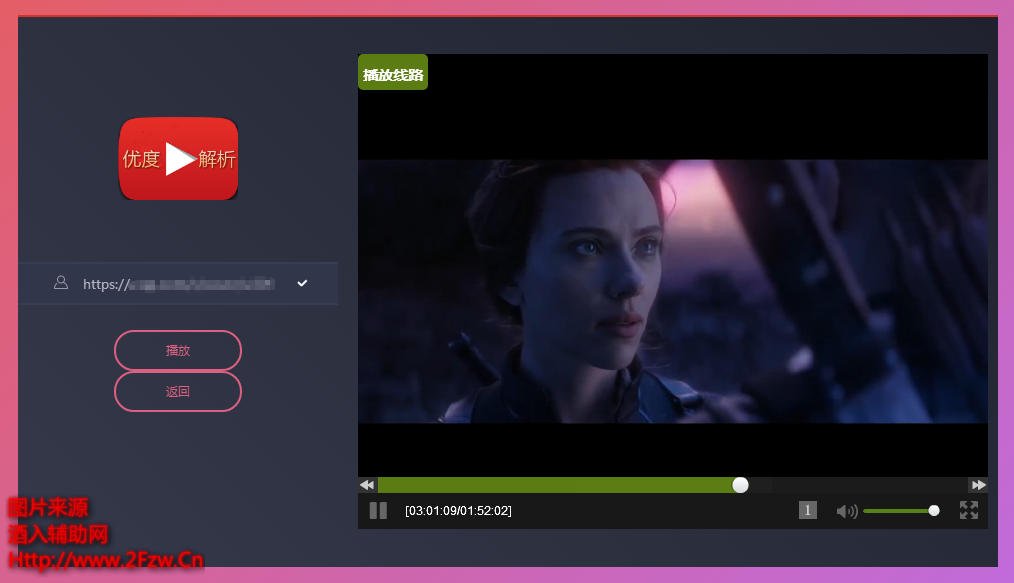1014x583 pixels.
Task: Click the video progress bar handle
Action: coord(740,485)
